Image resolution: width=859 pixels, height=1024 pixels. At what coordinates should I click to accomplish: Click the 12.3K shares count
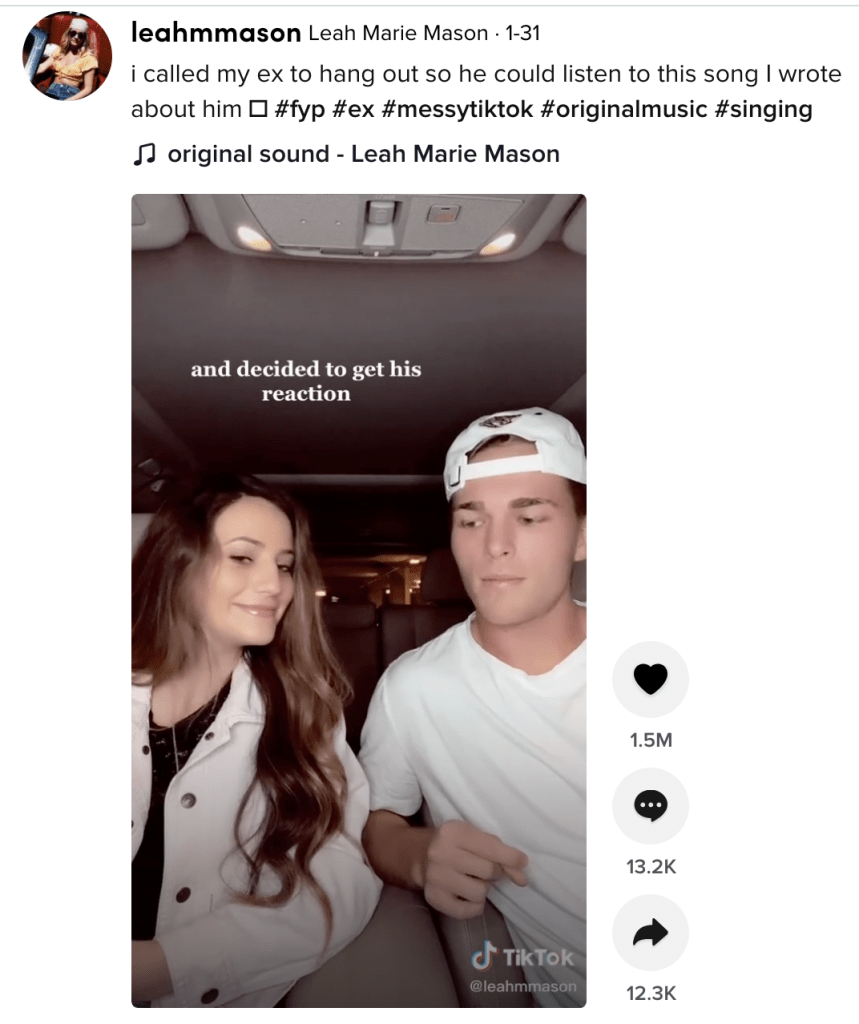tap(651, 993)
